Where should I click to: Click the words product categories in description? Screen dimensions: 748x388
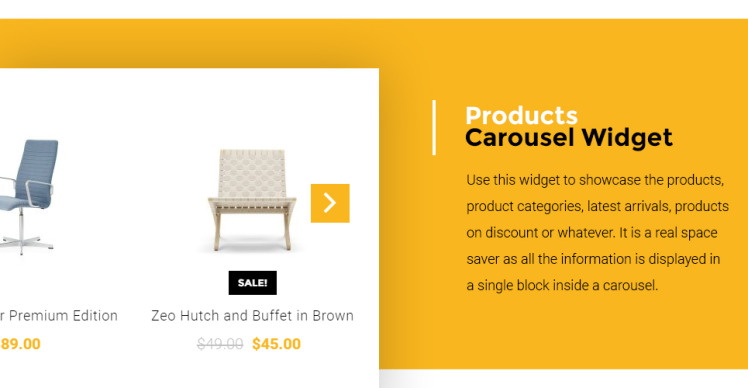(x=524, y=207)
